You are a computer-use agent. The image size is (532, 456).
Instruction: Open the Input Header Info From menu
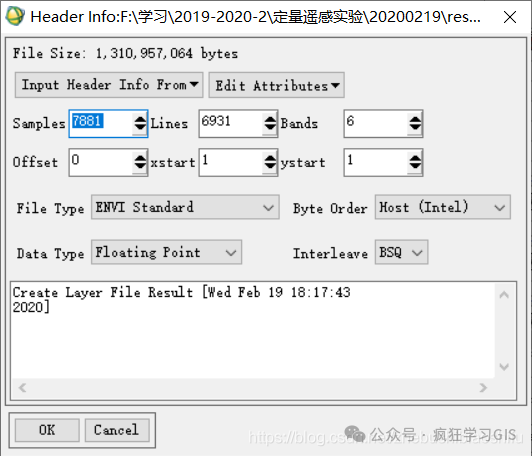pyautogui.click(x=109, y=85)
